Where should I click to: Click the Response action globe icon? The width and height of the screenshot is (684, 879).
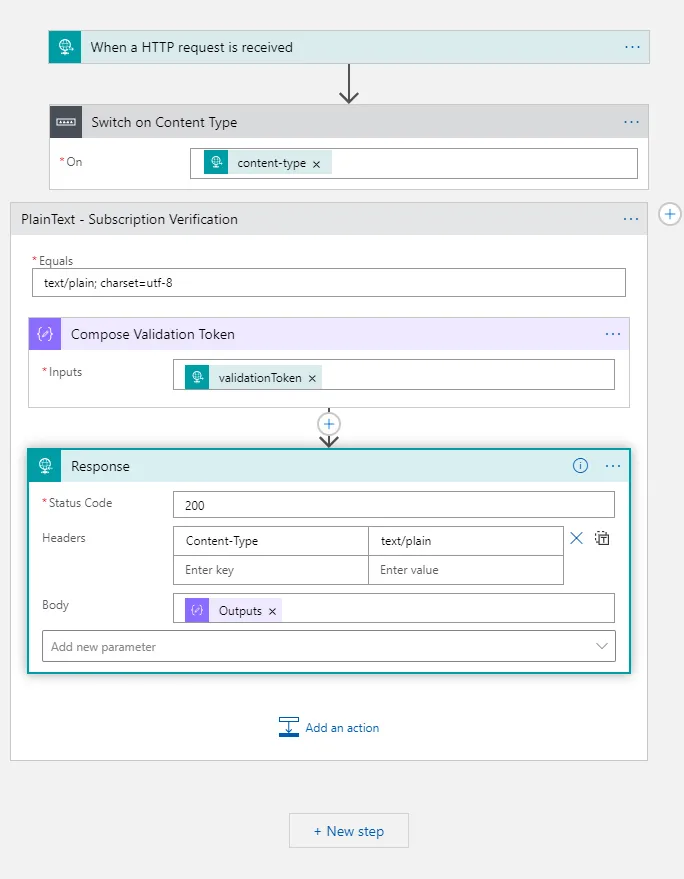pyautogui.click(x=45, y=466)
